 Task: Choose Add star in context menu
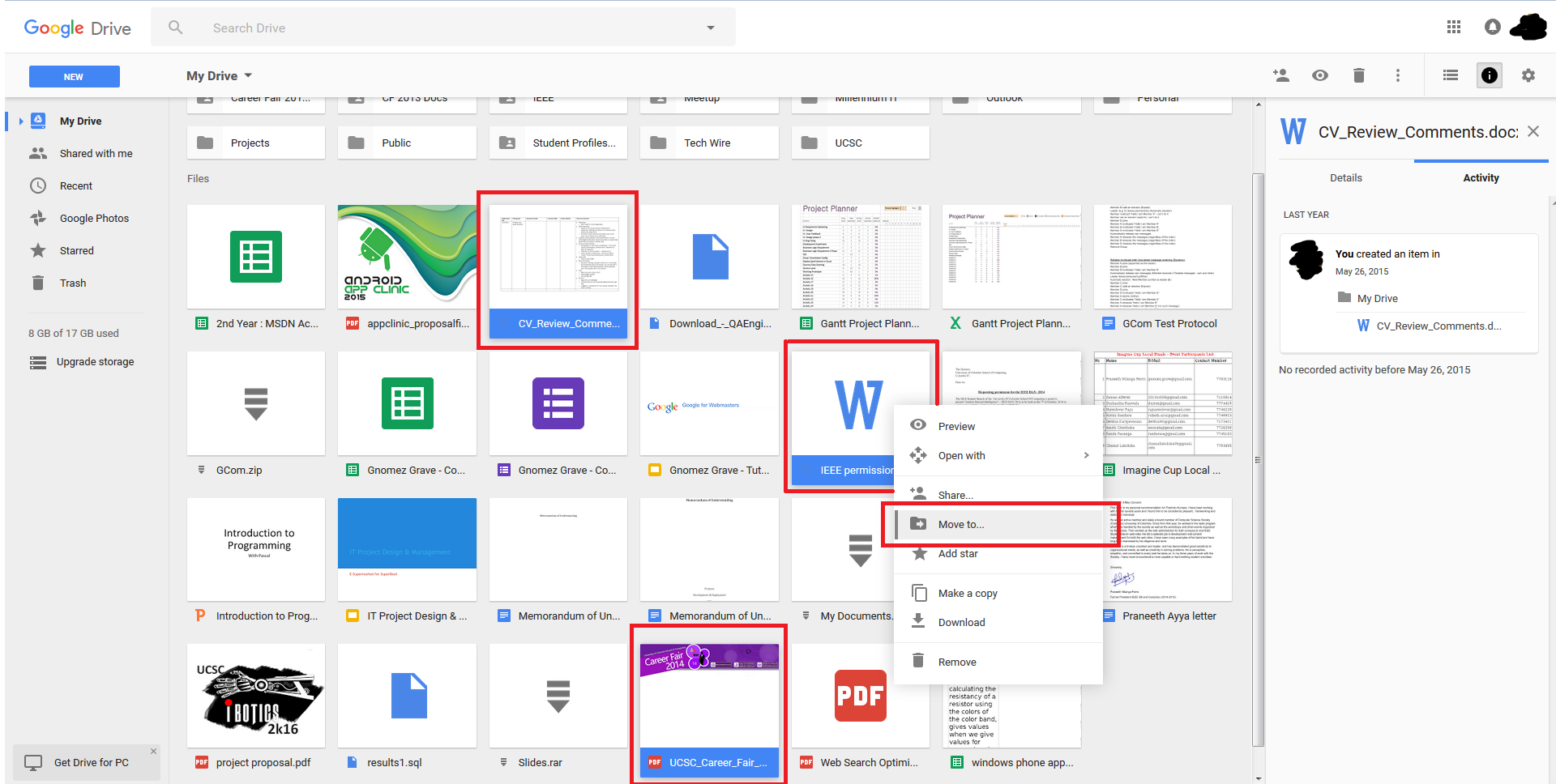pyautogui.click(x=998, y=553)
